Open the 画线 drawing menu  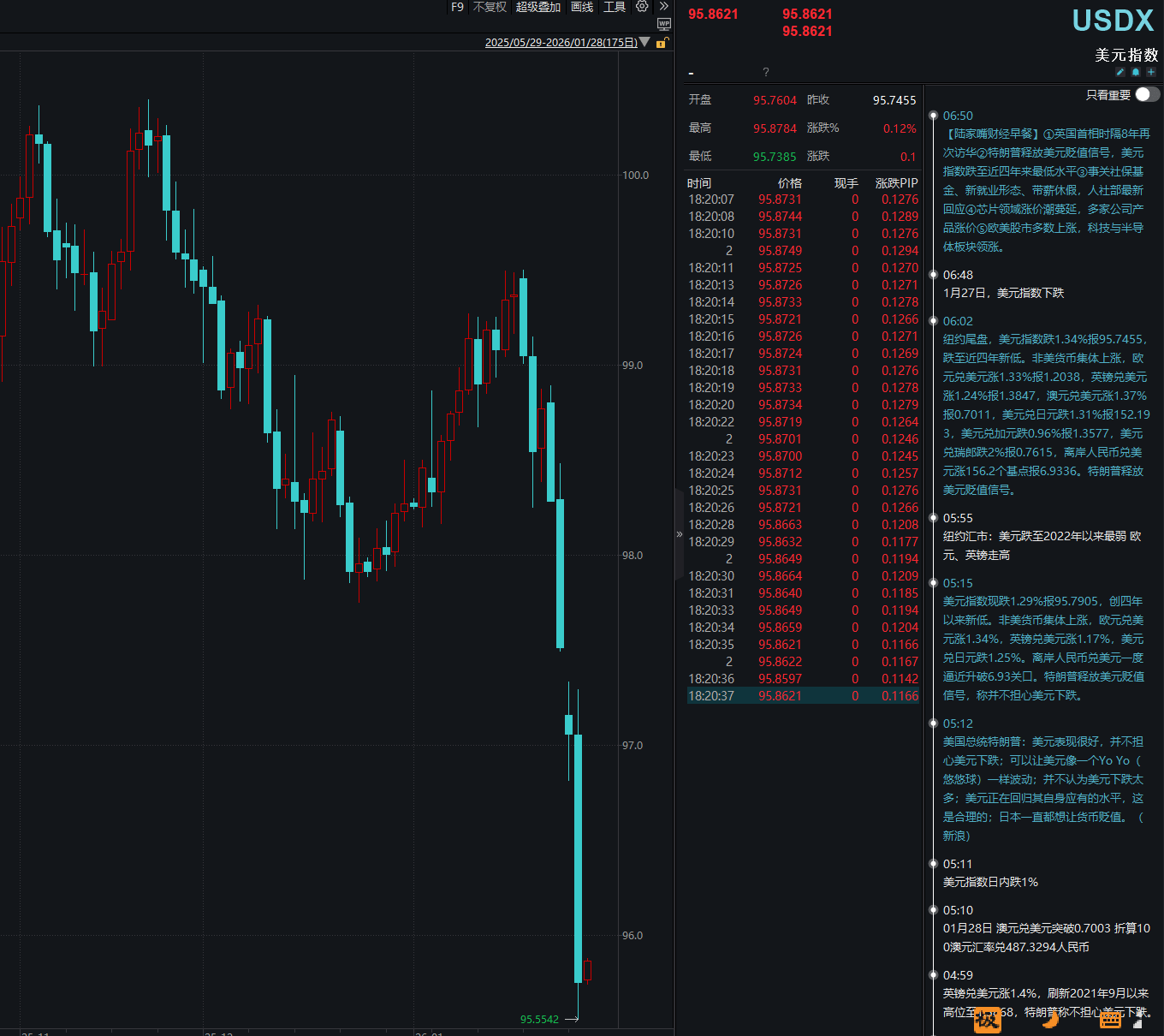pyautogui.click(x=582, y=7)
